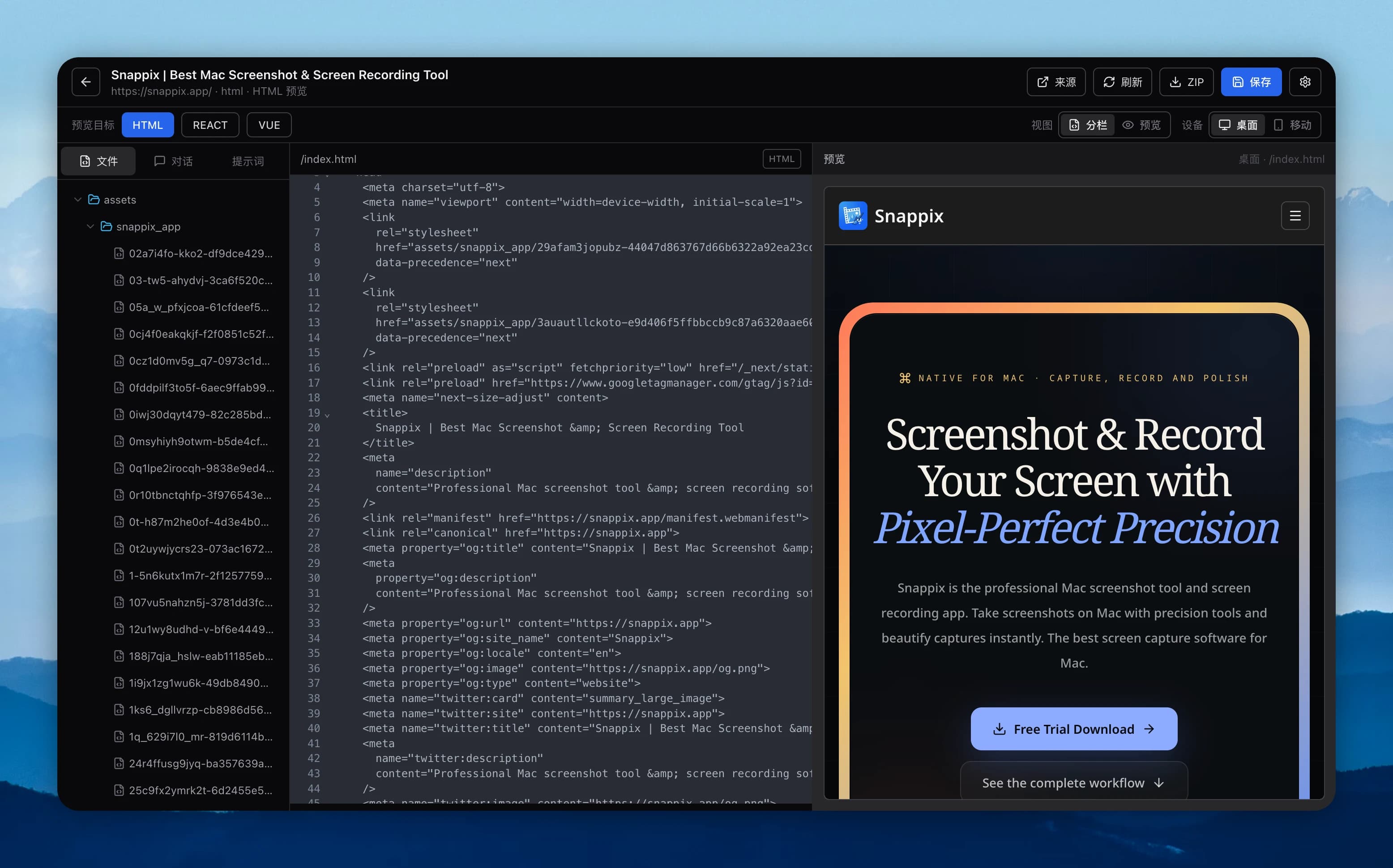This screenshot has height=868, width=1393.
Task: Click file icon of 0iwj30dqyt479-82c285bd...
Action: pyautogui.click(x=118, y=414)
